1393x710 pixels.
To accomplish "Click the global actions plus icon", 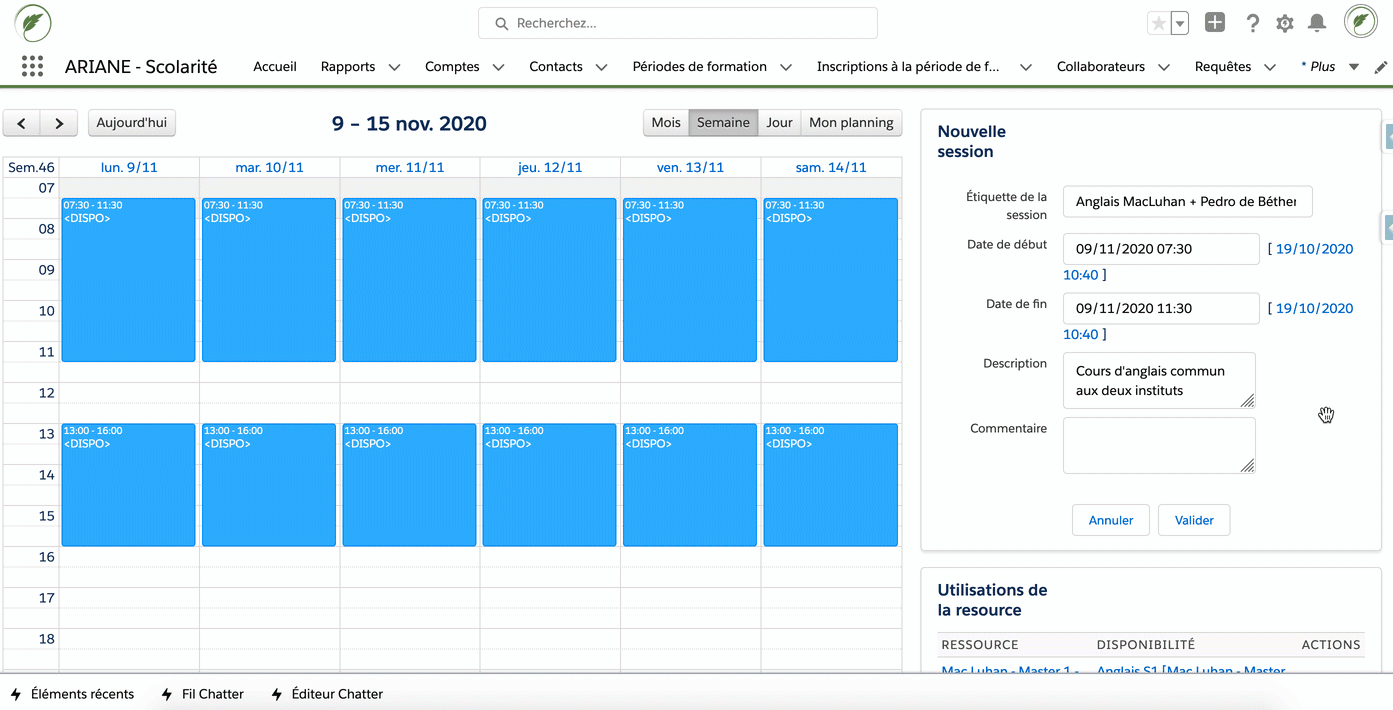I will (x=1214, y=21).
